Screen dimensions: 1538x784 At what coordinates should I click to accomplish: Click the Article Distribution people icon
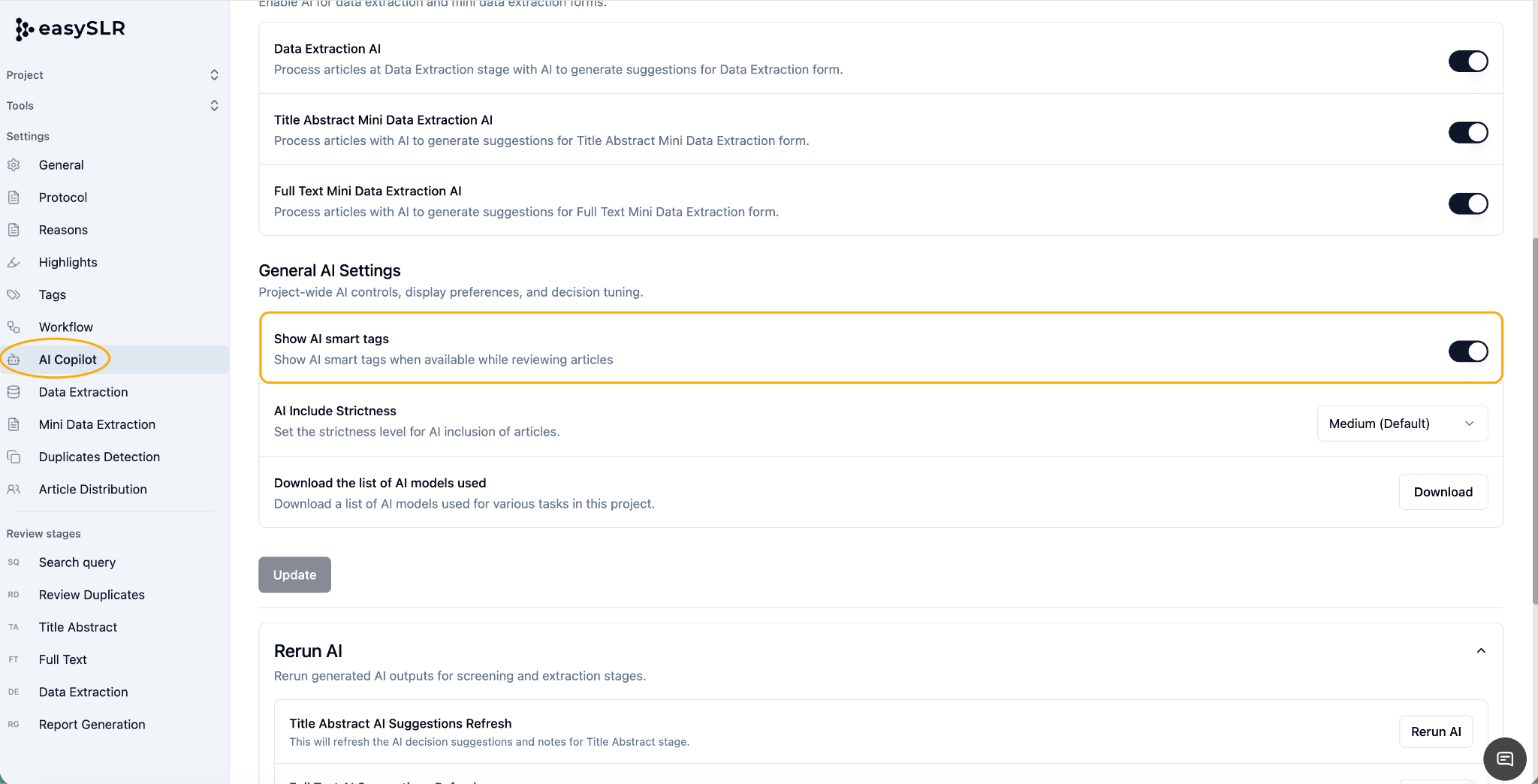point(14,489)
